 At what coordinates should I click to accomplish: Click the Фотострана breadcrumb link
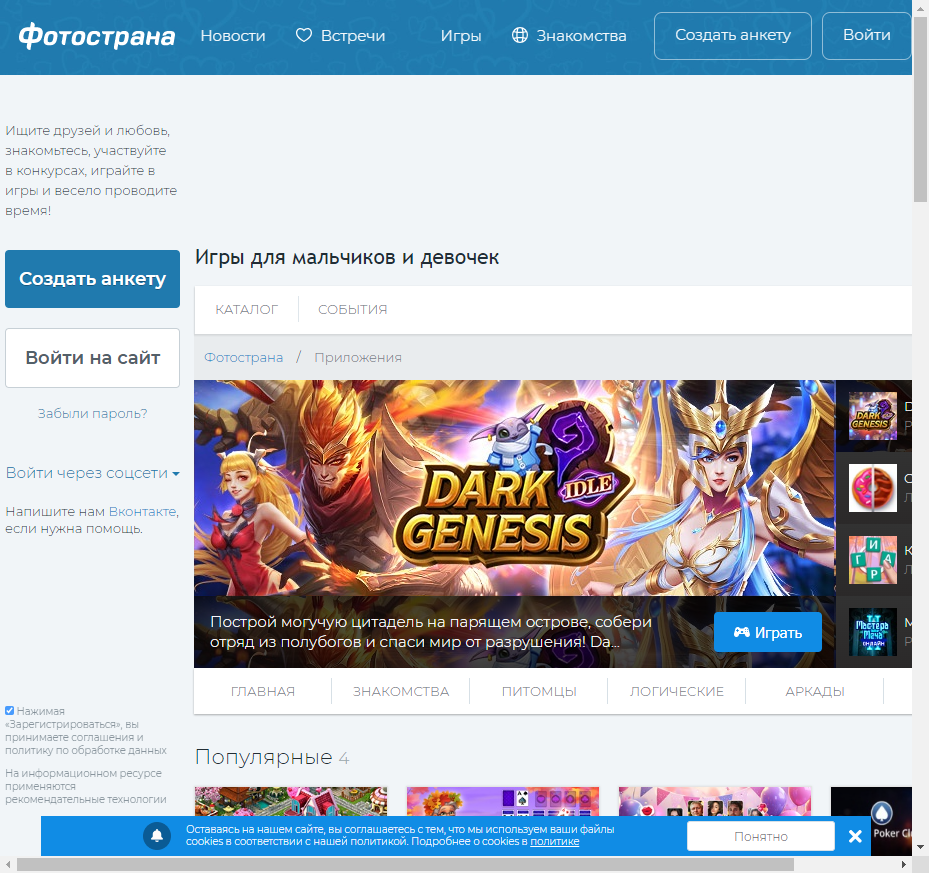click(x=244, y=357)
